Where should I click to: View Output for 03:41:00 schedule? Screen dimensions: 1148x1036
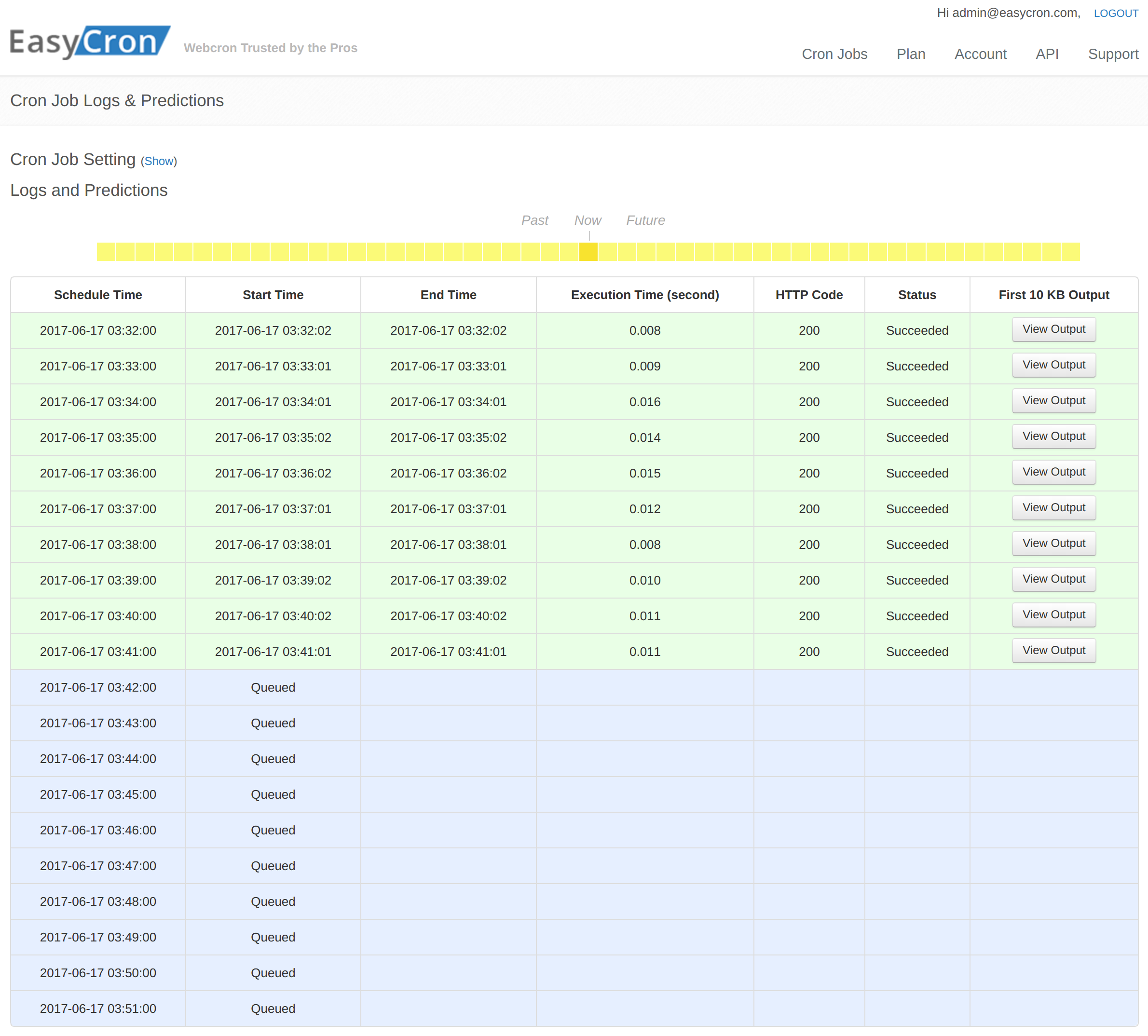1053,651
